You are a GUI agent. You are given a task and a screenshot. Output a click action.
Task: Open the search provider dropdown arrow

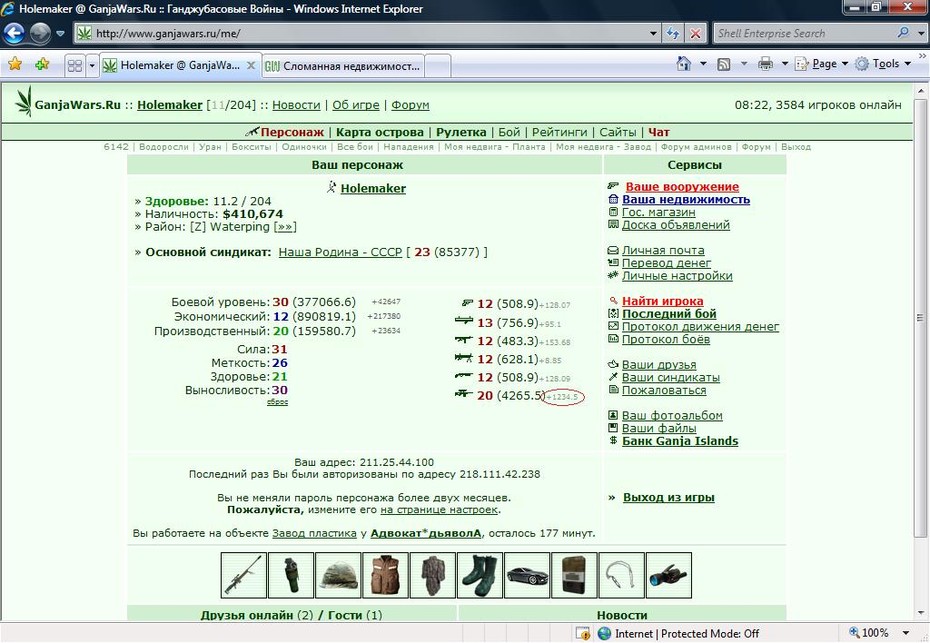921,33
